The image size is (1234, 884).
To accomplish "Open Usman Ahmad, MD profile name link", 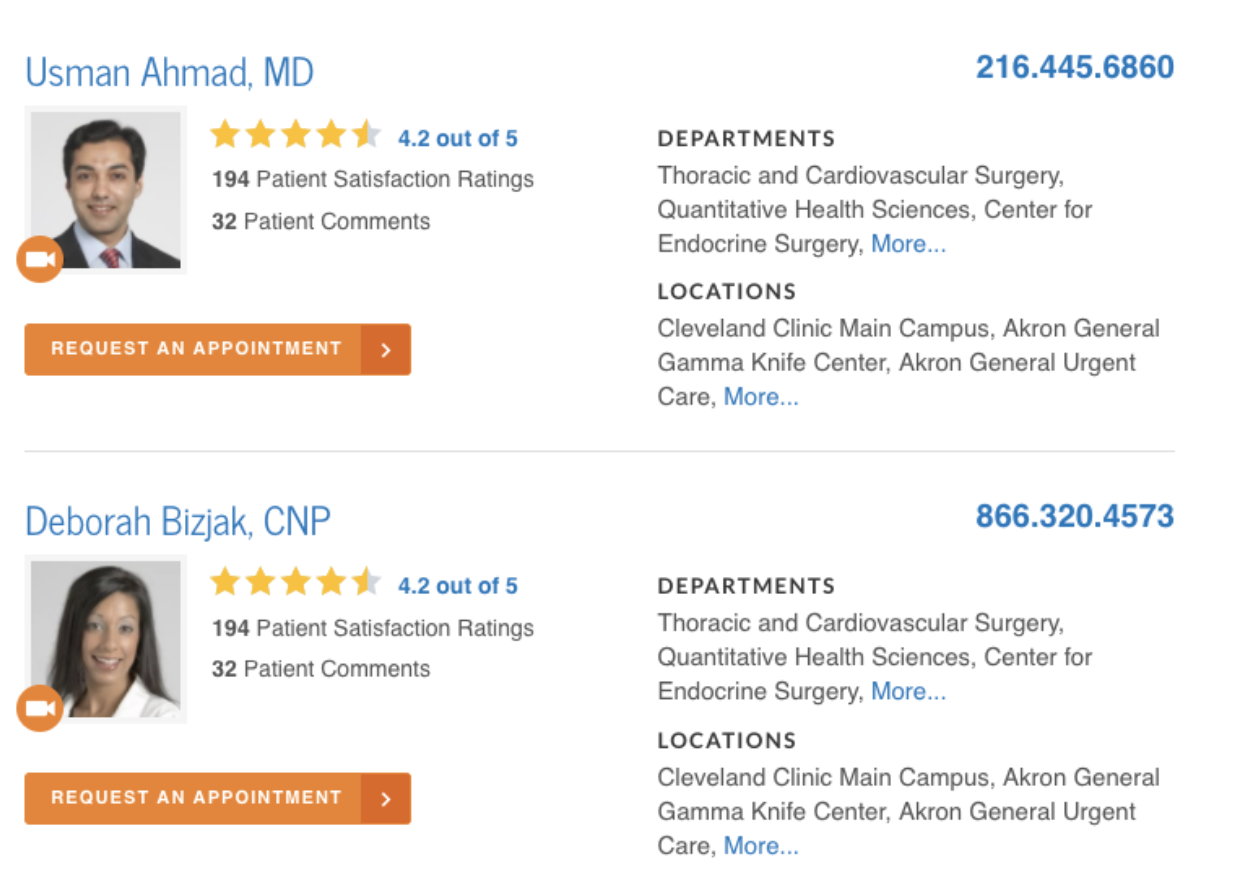I will [169, 73].
